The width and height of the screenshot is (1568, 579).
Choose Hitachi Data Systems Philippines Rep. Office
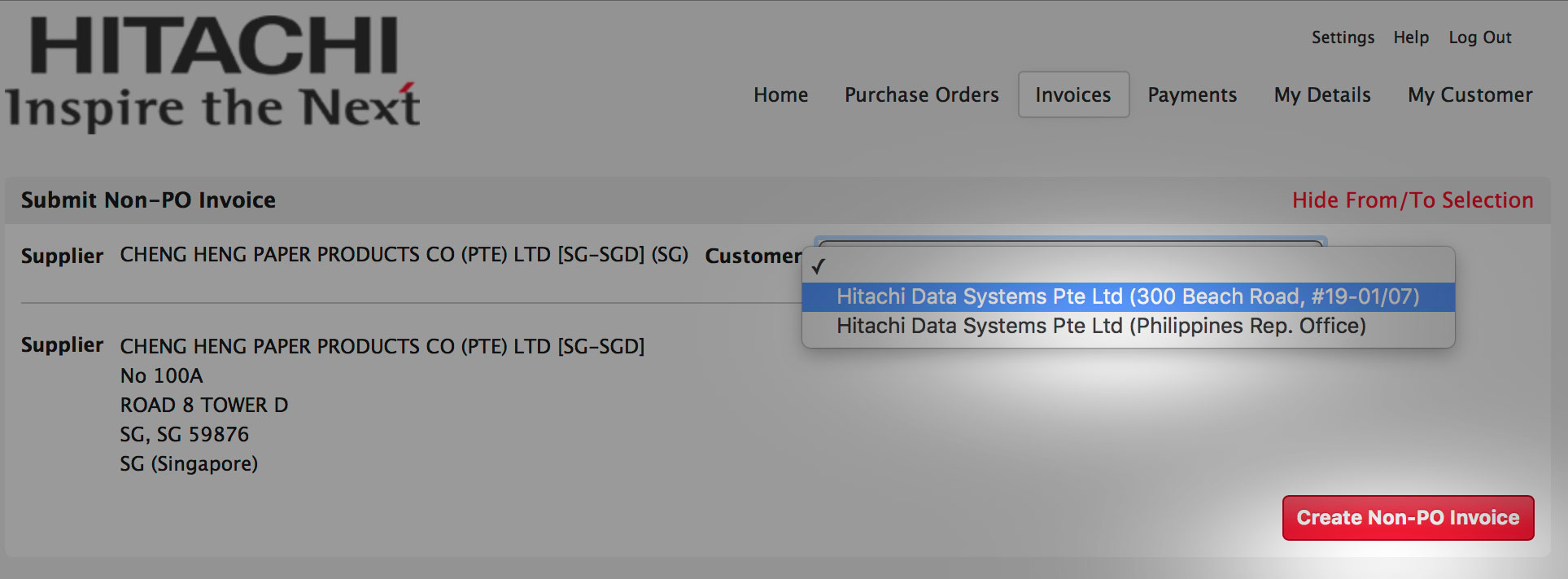pos(1100,327)
